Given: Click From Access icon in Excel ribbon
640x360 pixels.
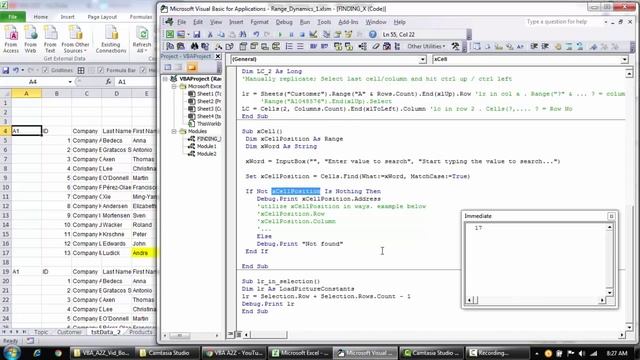Looking at the screenshot, I should pyautogui.click(x=11, y=39).
